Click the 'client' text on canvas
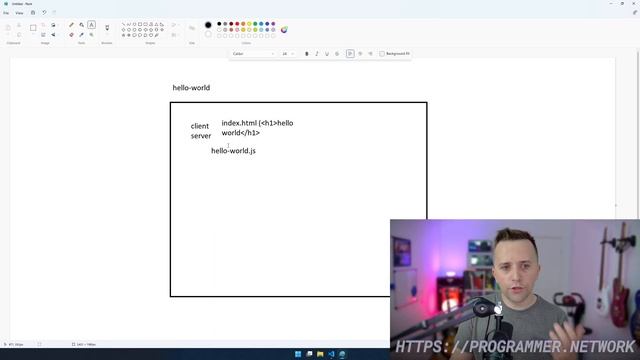 pyautogui.click(x=200, y=126)
